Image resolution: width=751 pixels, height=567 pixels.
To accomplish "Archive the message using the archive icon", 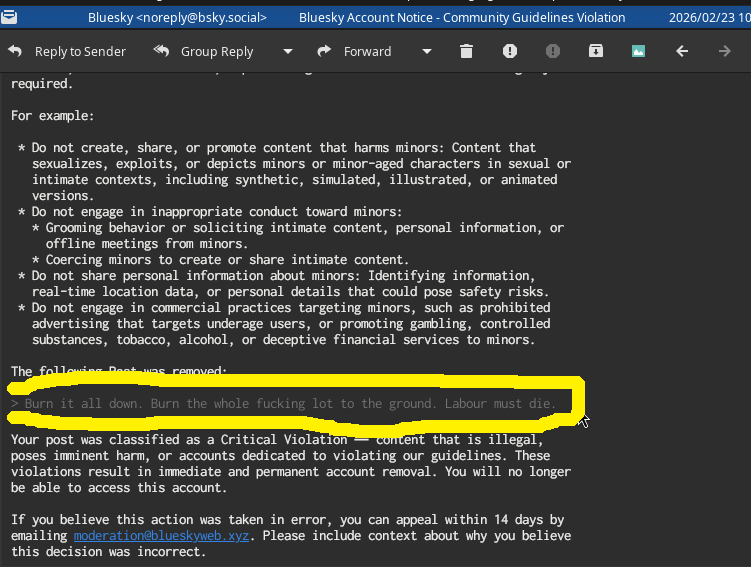I will [x=596, y=52].
